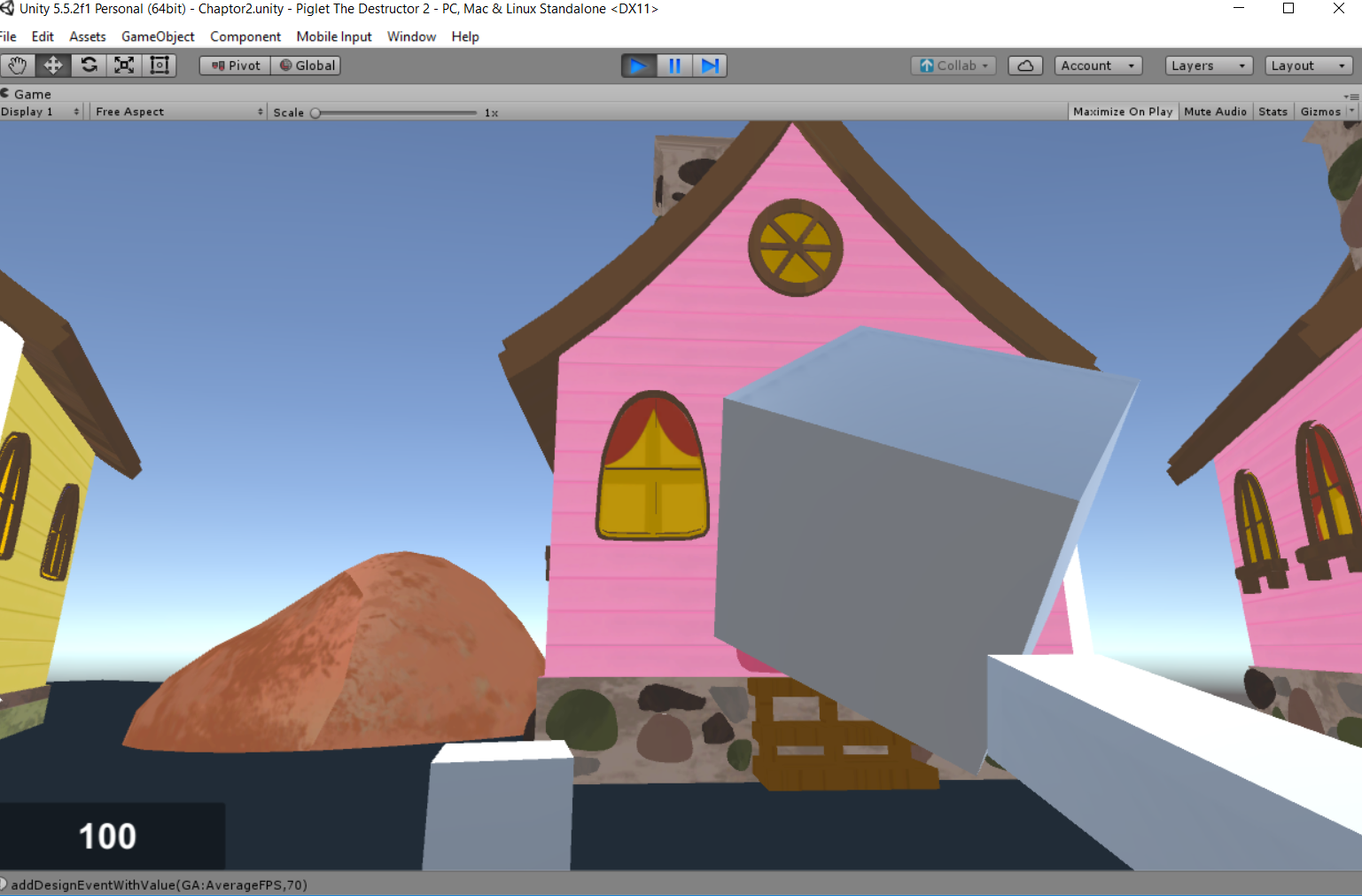Screen dimensions: 1362x896
Task: Toggle Mute Audio
Action: [x=1215, y=112]
